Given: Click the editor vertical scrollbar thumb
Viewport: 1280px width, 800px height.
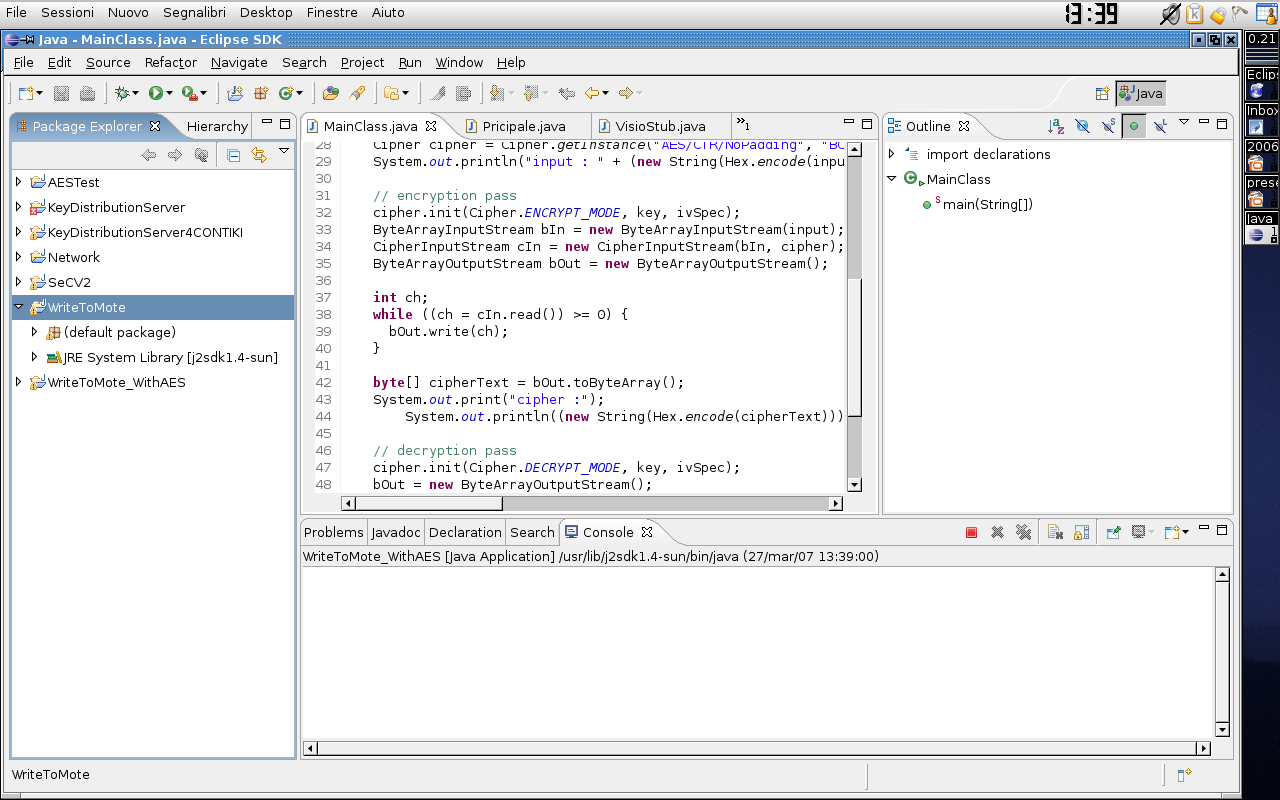Looking at the screenshot, I should coord(854,345).
